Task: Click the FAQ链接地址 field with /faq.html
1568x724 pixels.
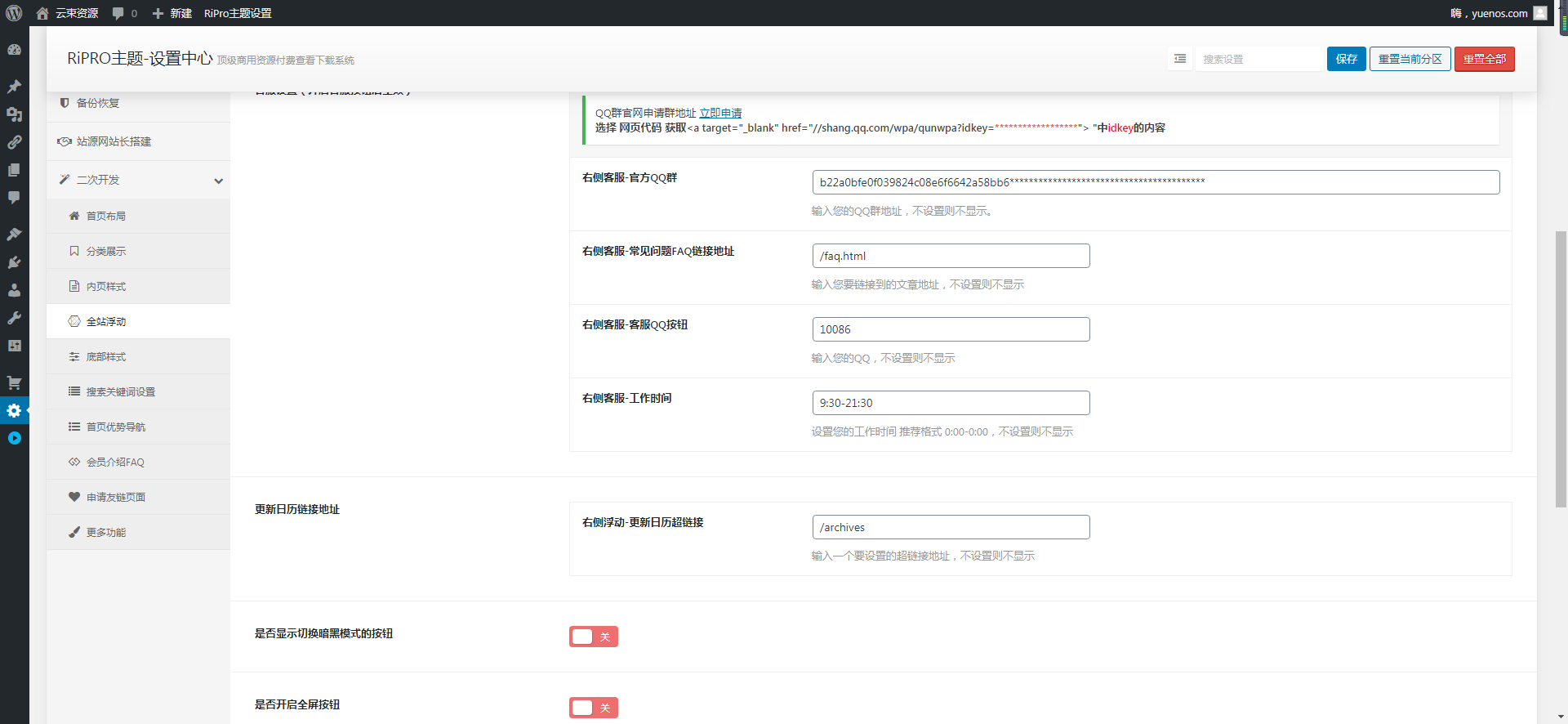Action: point(951,256)
